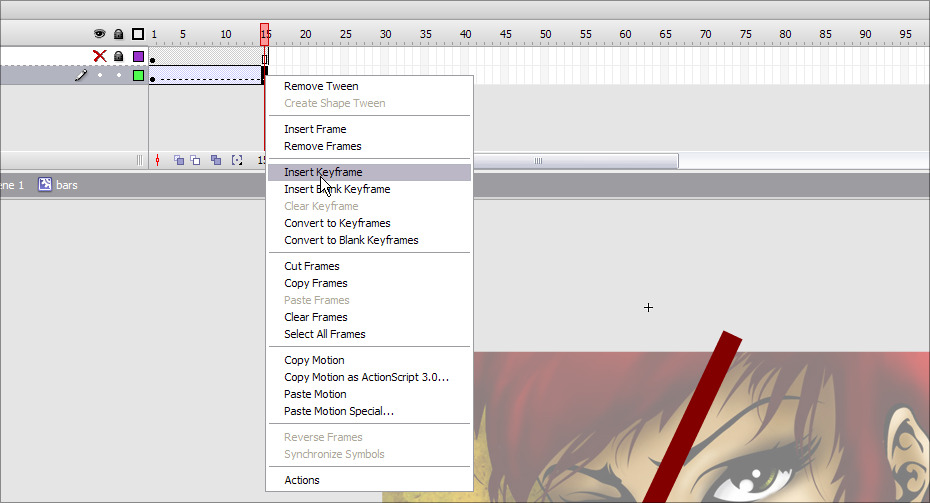The height and width of the screenshot is (503, 930).
Task: Unlock the top layer via padlock
Action: click(119, 57)
